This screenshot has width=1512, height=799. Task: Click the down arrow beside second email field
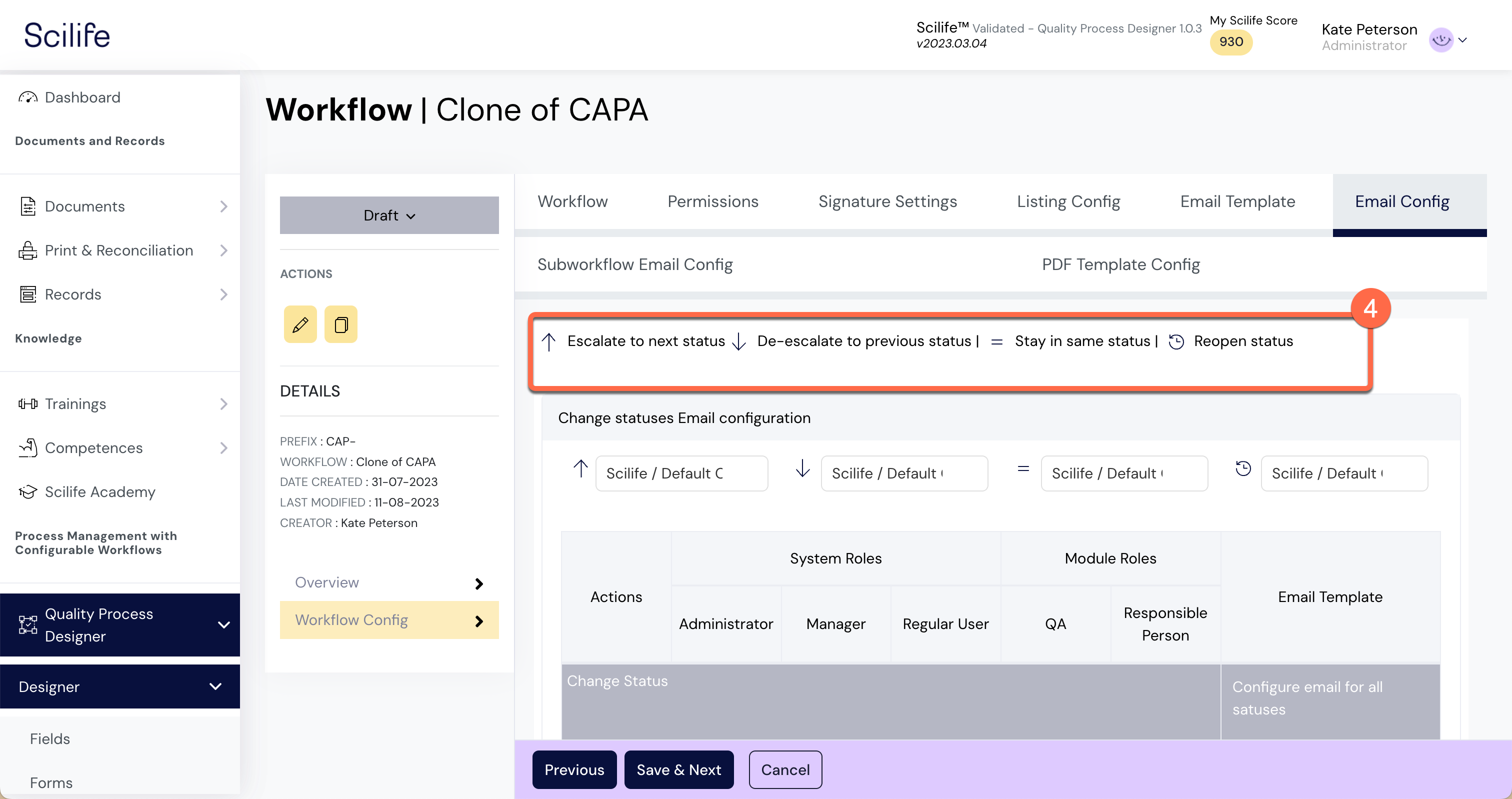coord(802,468)
